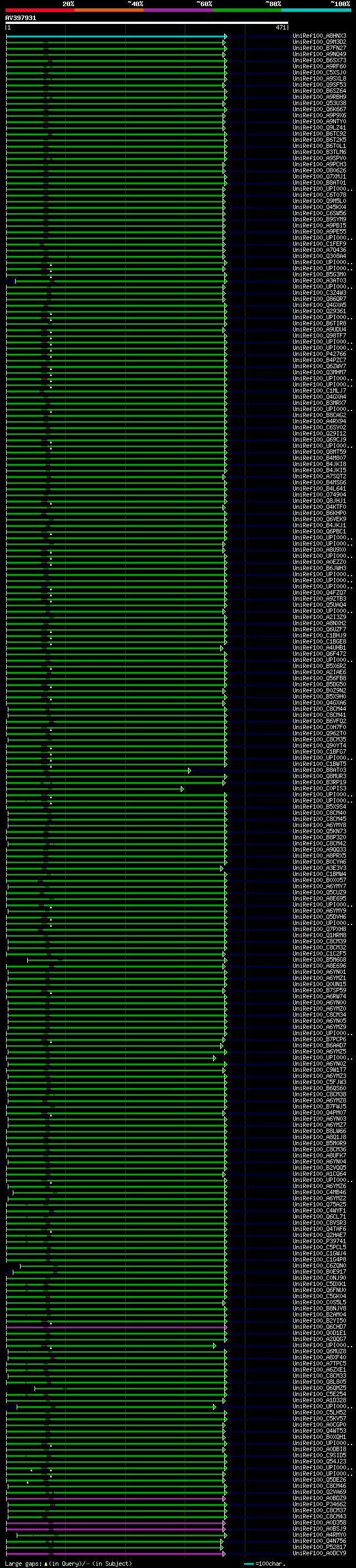Image resolution: width=356 pixels, height=1568 pixels.
Task: Select UniRef100_A9NTY0 label
Action: coord(319,121)
